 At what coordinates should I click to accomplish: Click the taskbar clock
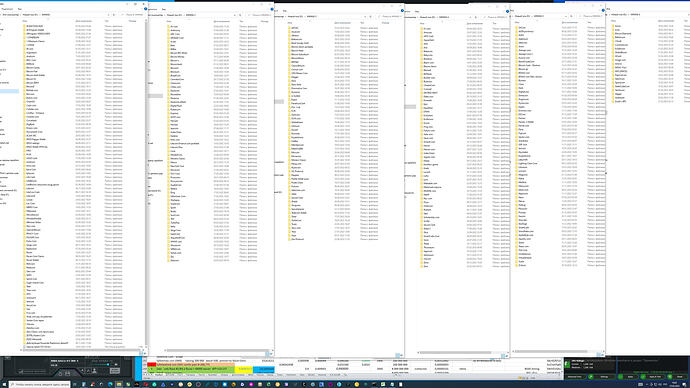(x=675, y=384)
